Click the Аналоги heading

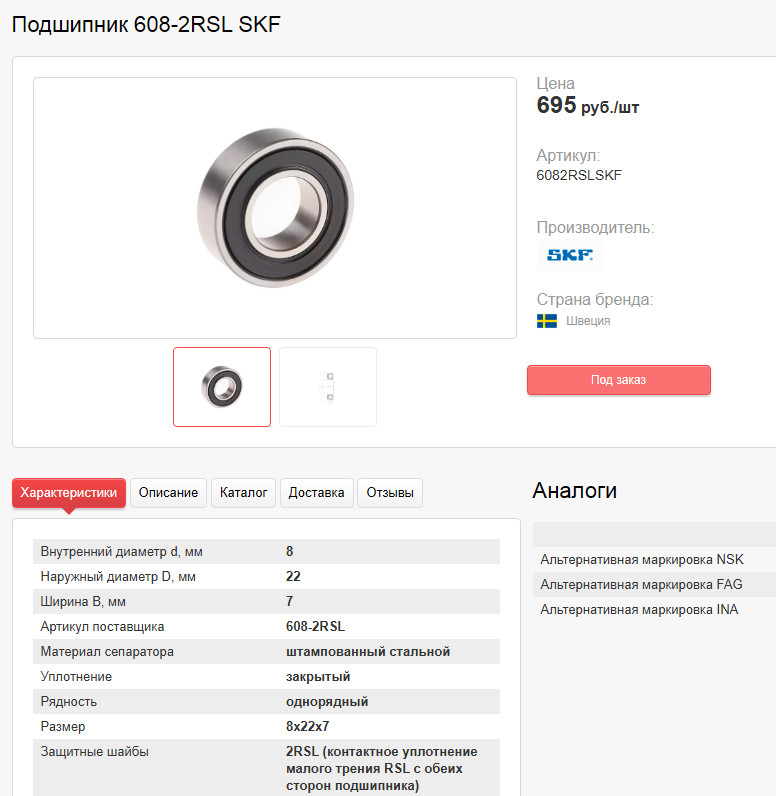[x=575, y=490]
